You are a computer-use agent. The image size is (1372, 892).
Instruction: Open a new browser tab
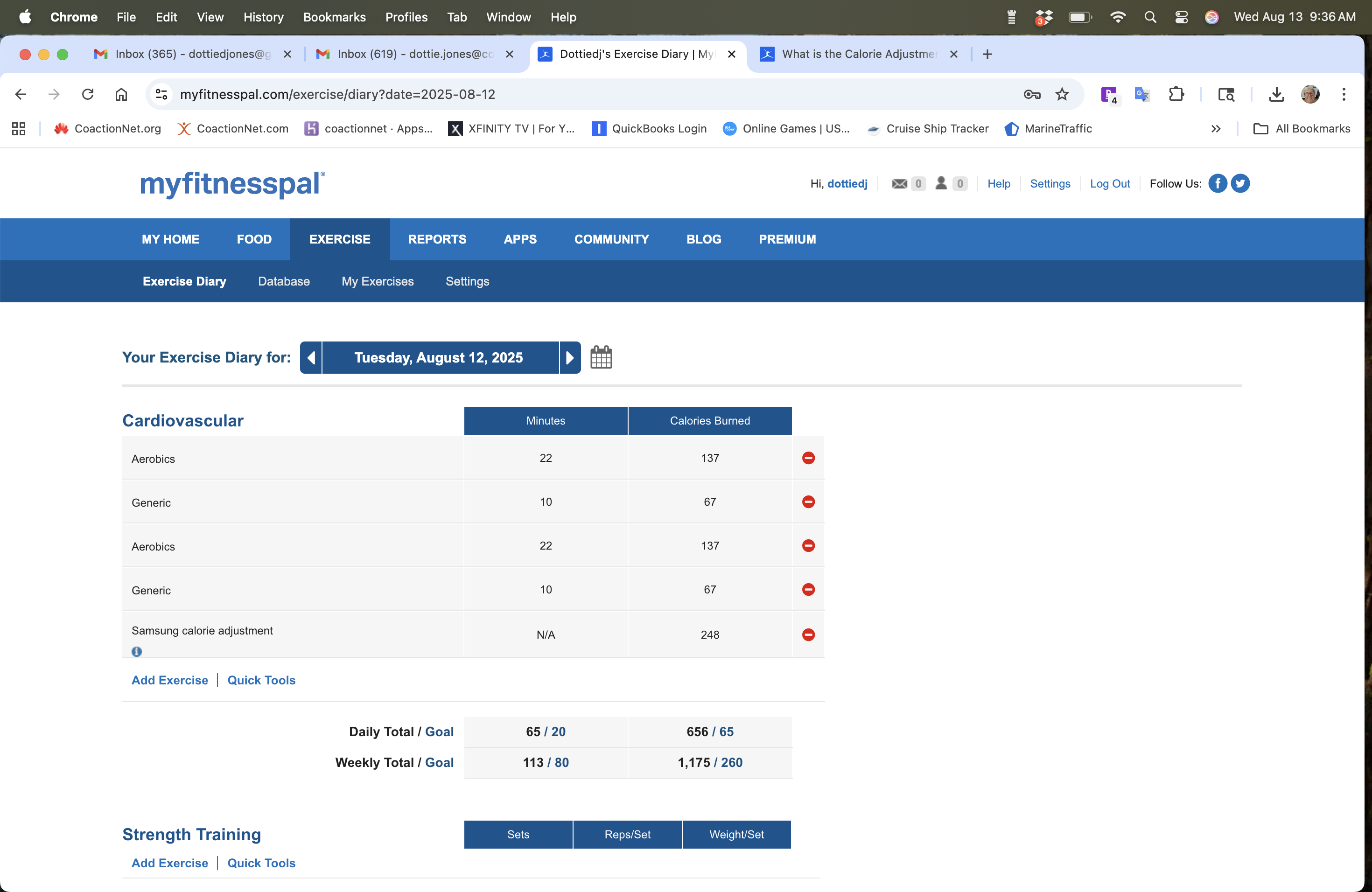pos(987,54)
